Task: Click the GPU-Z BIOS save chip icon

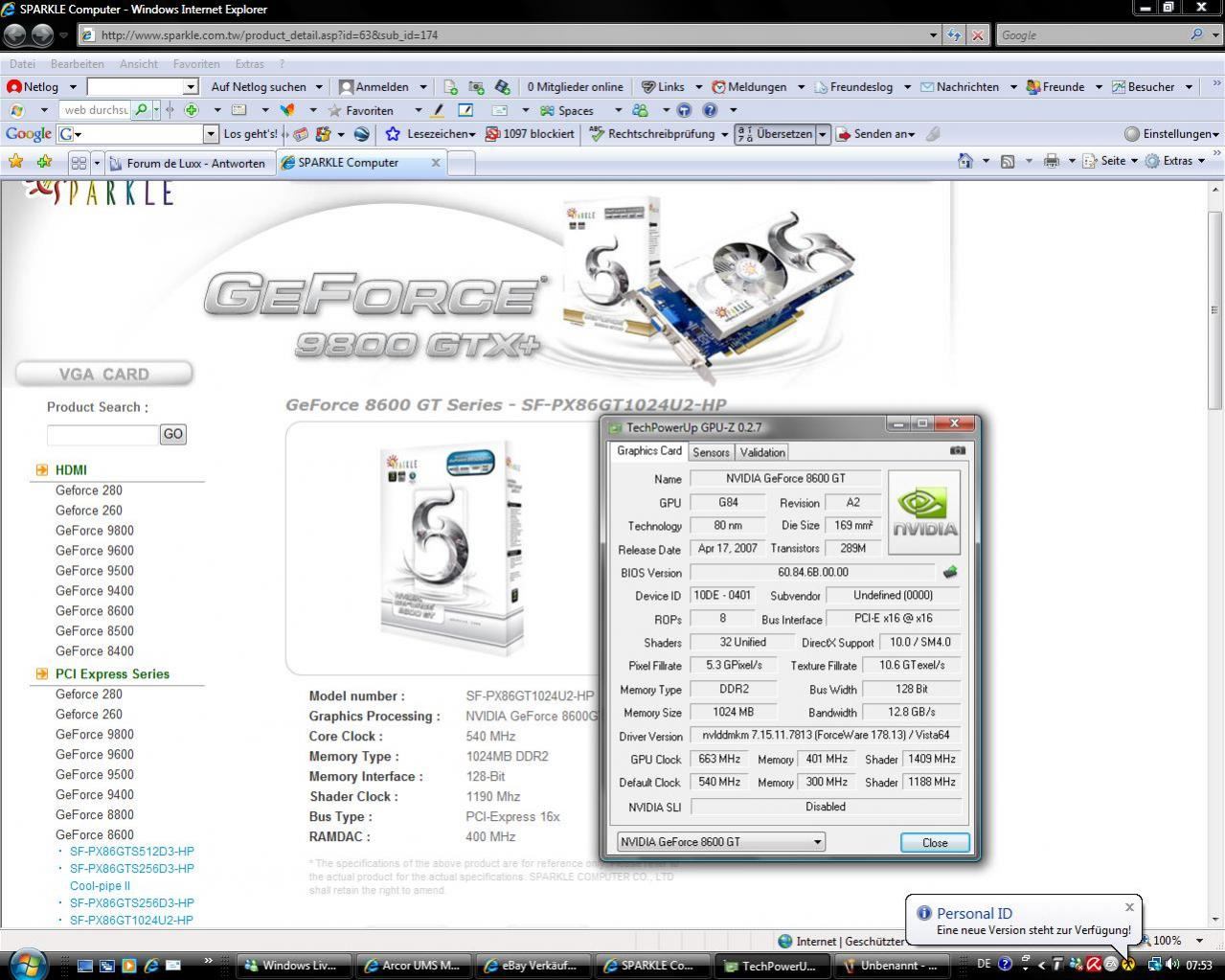Action: (x=949, y=572)
